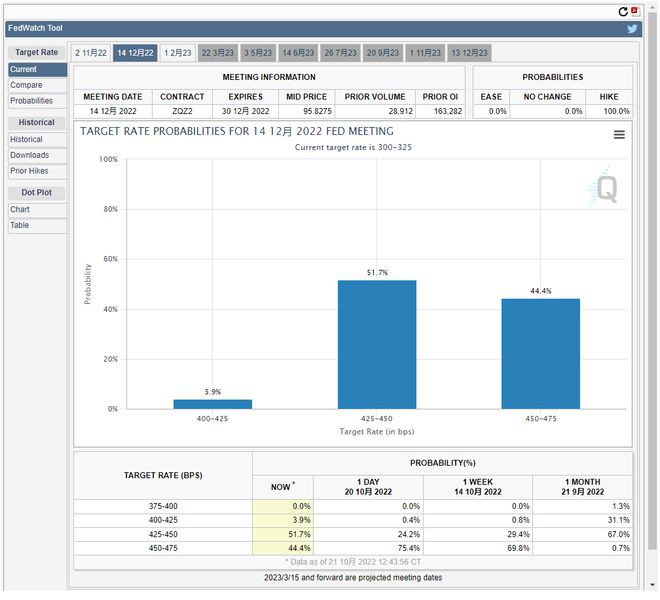
Task: Switch to the 22 3月23 meeting tab
Action: (218, 52)
